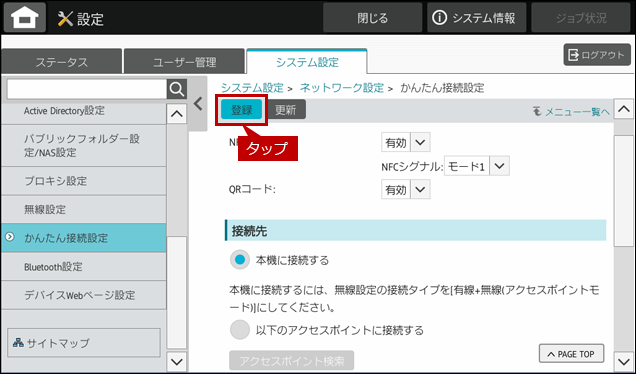Image resolution: width=636 pixels, height=374 pixels.
Task: Open プロキシ設定 menu item
Action: pyautogui.click(x=84, y=181)
